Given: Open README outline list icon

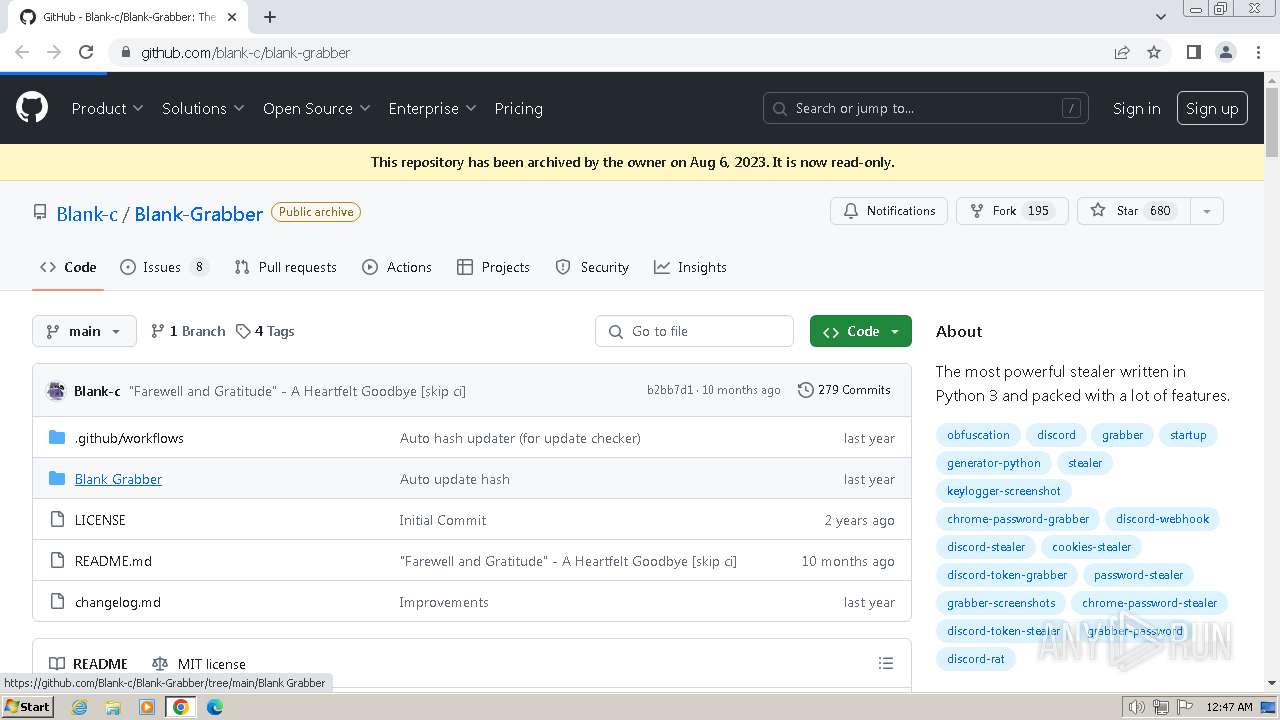Looking at the screenshot, I should pyautogui.click(x=885, y=663).
